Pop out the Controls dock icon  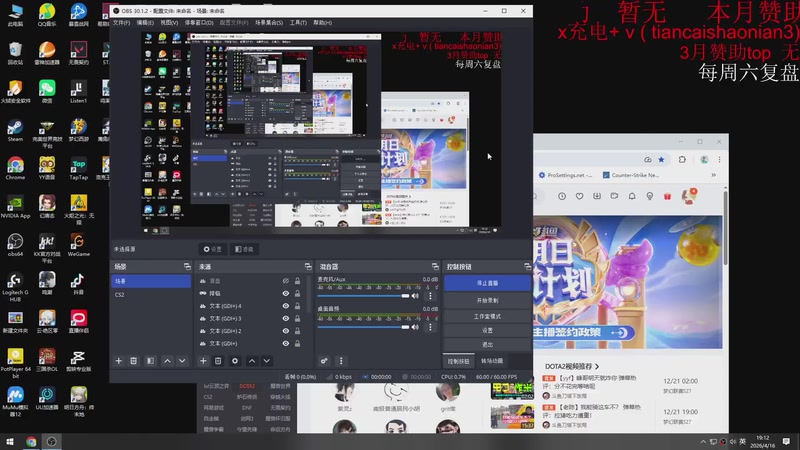click(x=527, y=266)
